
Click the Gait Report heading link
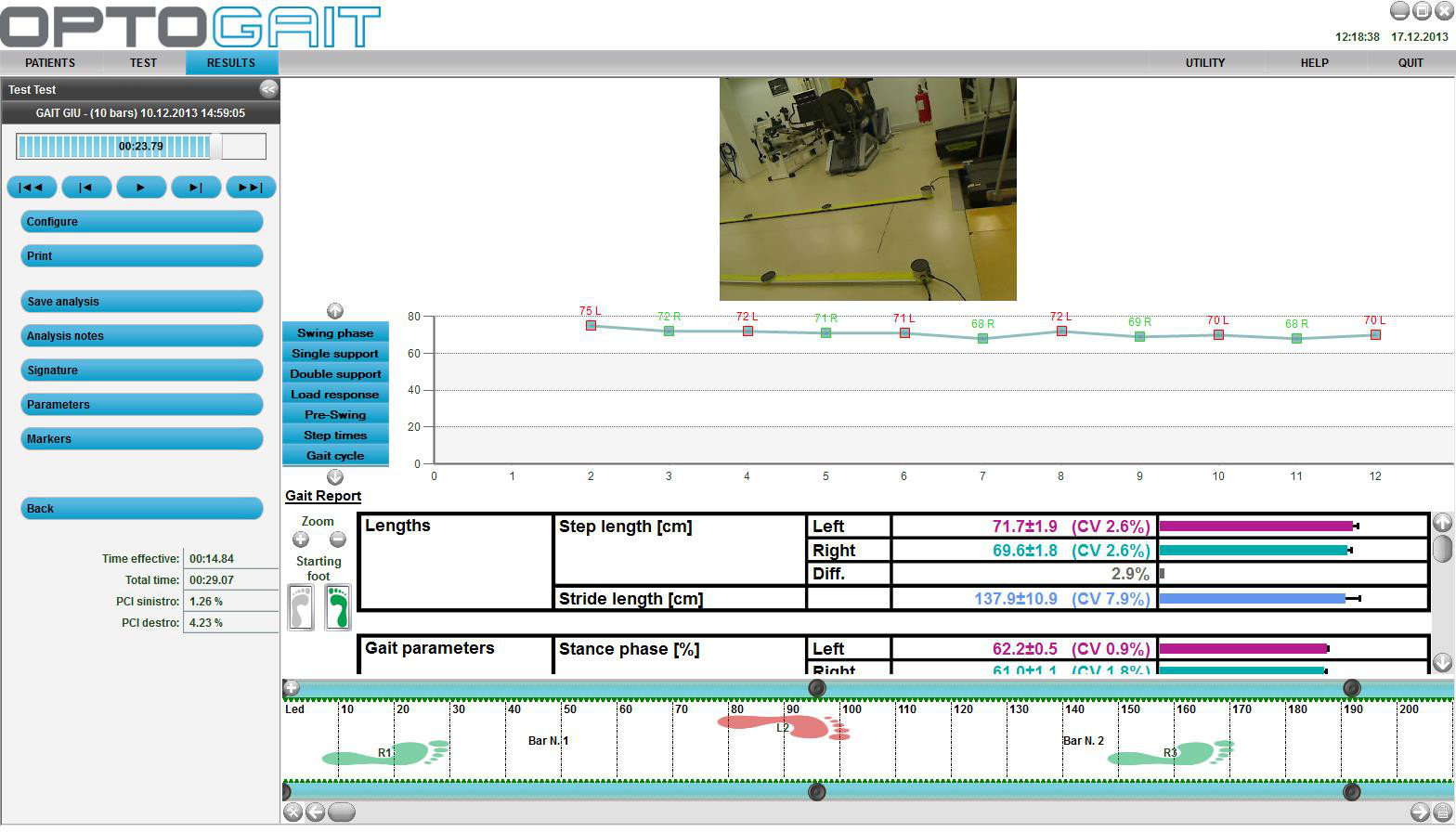[x=323, y=496]
